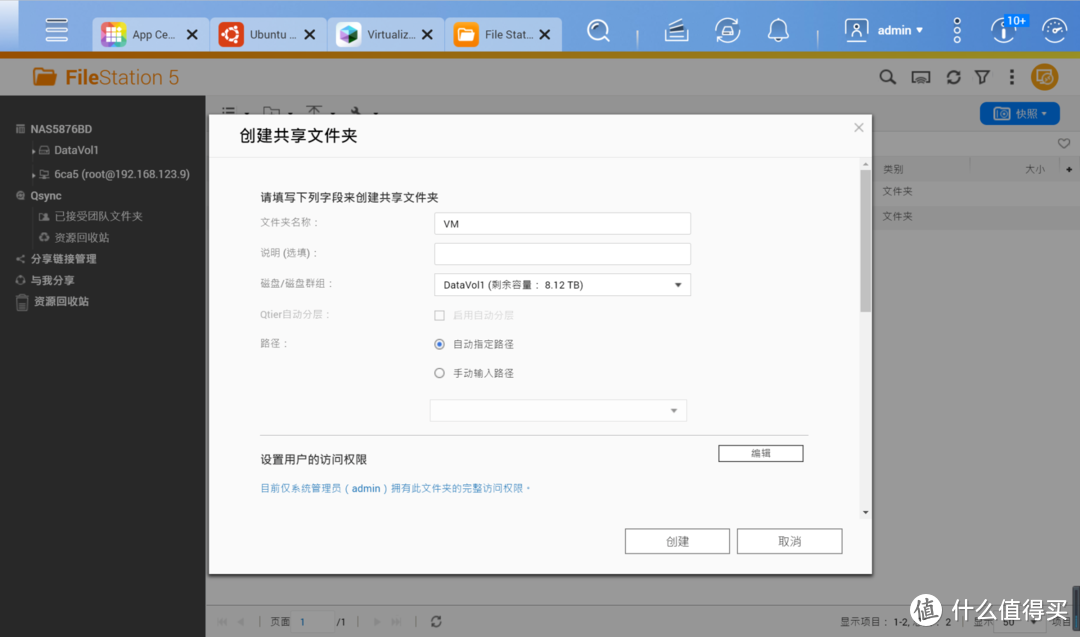The image size is (1080, 637).
Task: Open File Station more settings dots
Action: click(1012, 77)
